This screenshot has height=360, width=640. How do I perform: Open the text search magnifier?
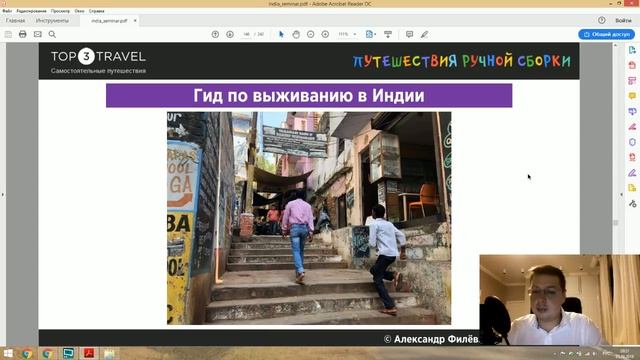[52, 34]
